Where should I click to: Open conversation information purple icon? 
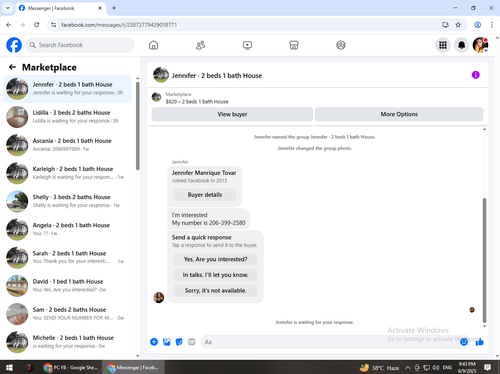(476, 75)
